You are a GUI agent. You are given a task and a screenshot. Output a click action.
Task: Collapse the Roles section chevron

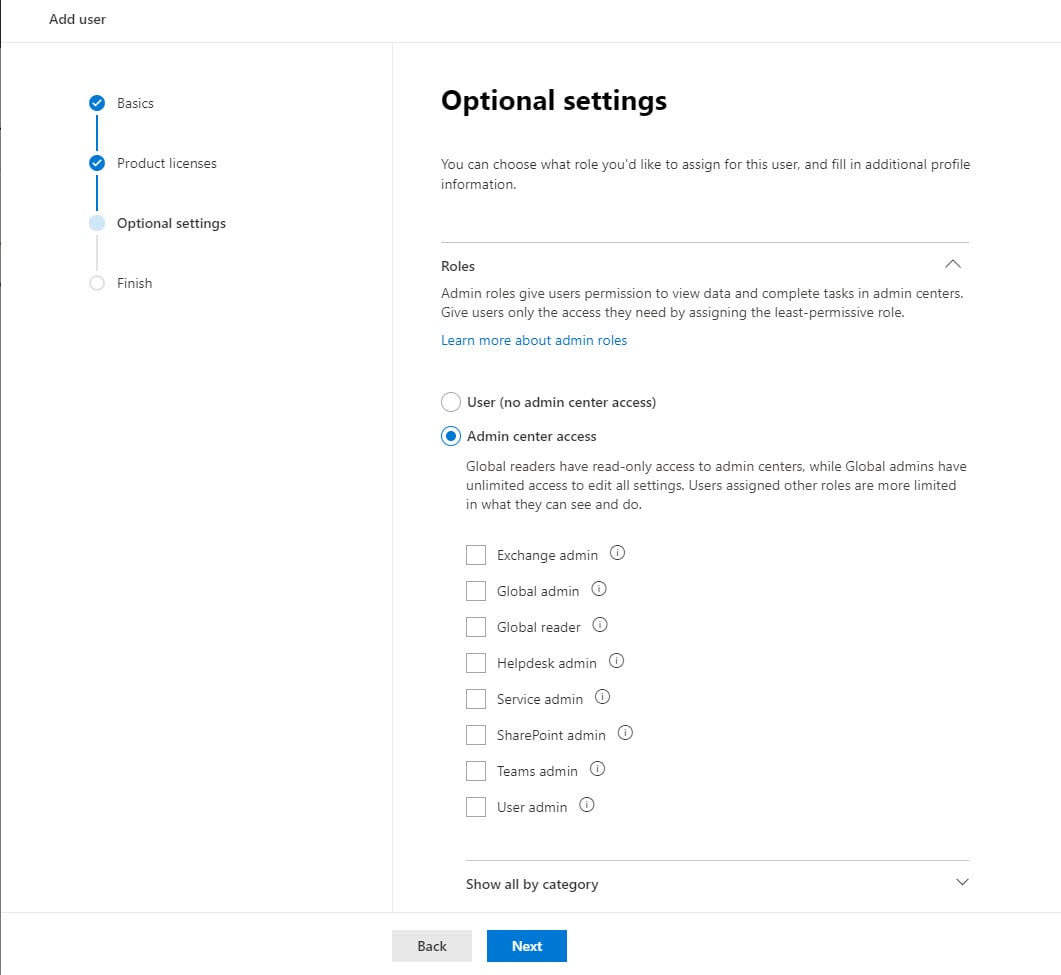952,264
